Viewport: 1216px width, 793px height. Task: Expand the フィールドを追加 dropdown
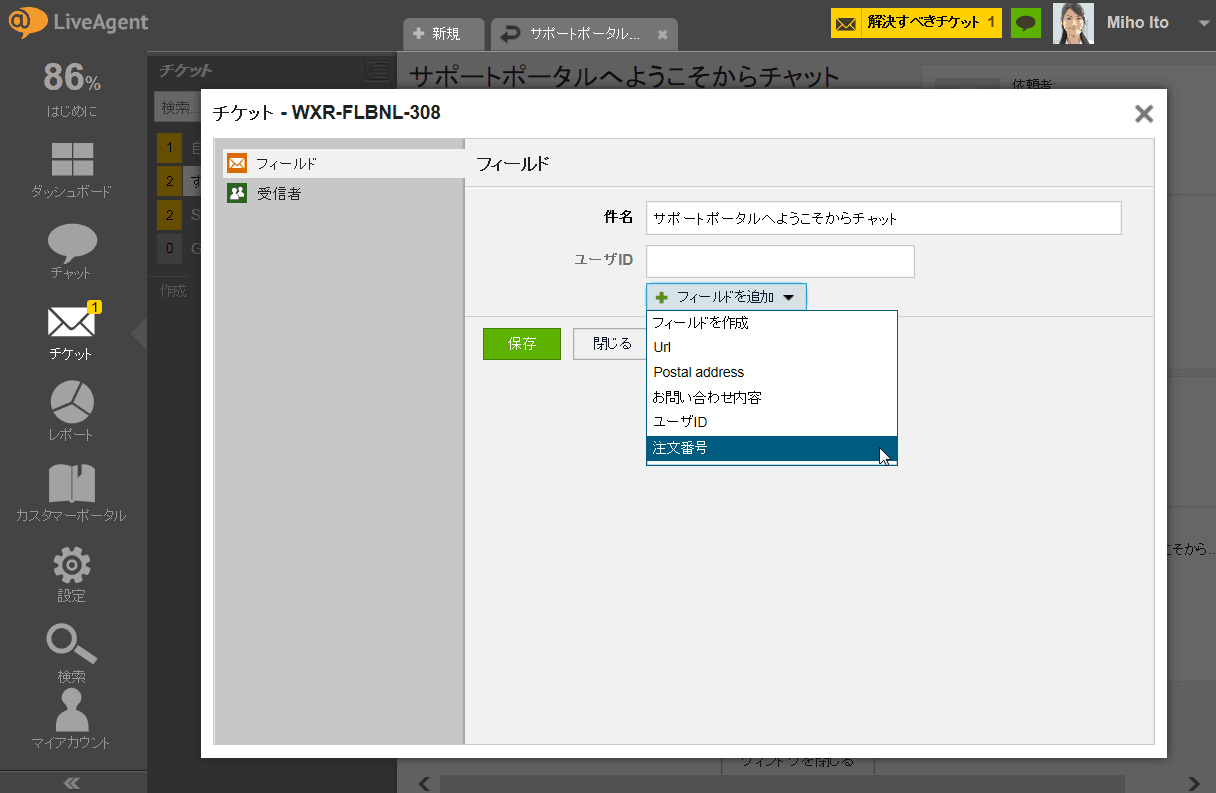[726, 297]
